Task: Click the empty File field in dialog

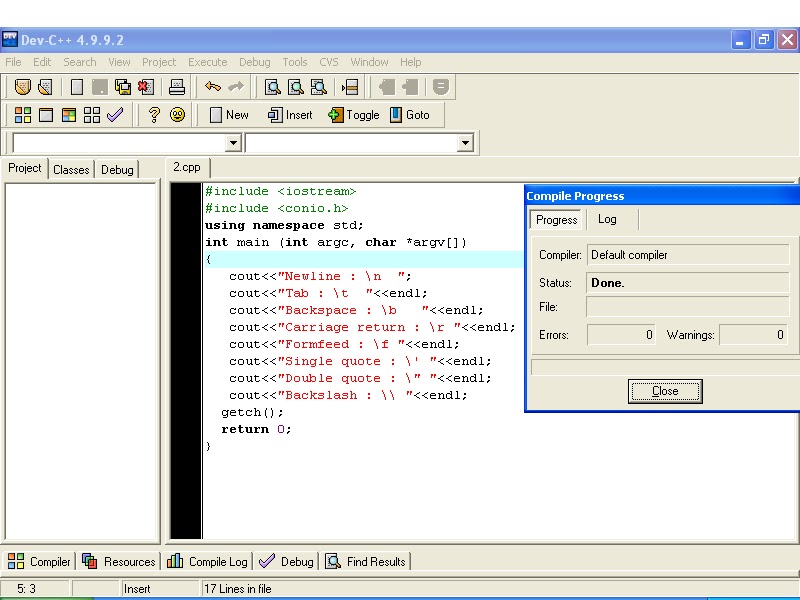Action: click(688, 307)
